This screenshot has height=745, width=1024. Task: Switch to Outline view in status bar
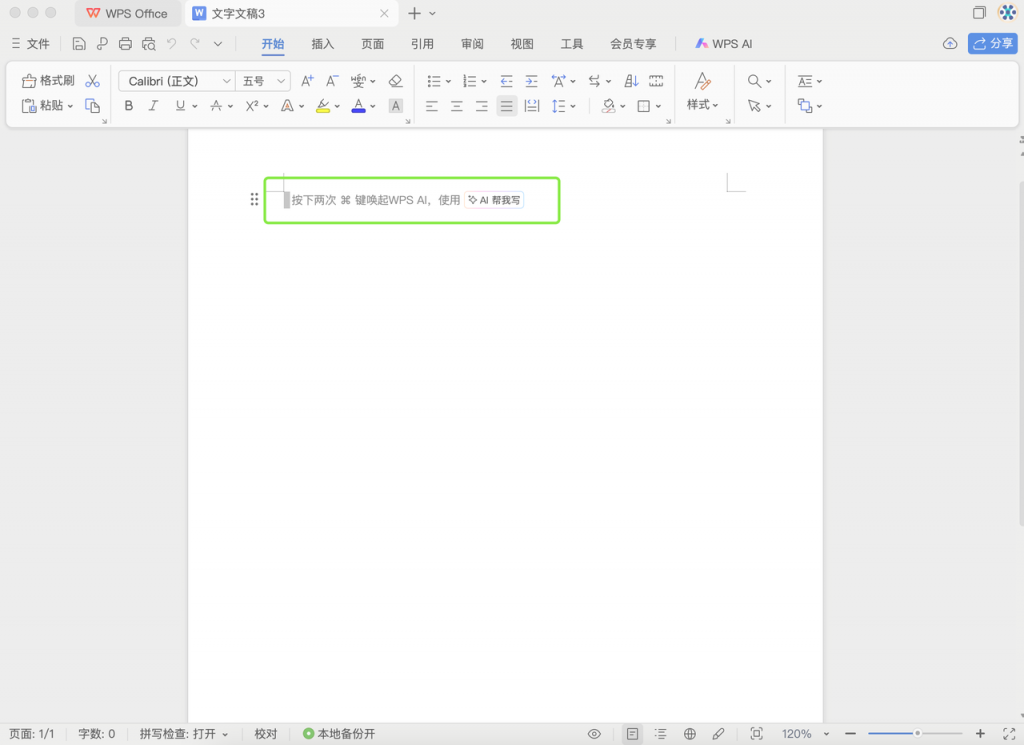pos(661,734)
